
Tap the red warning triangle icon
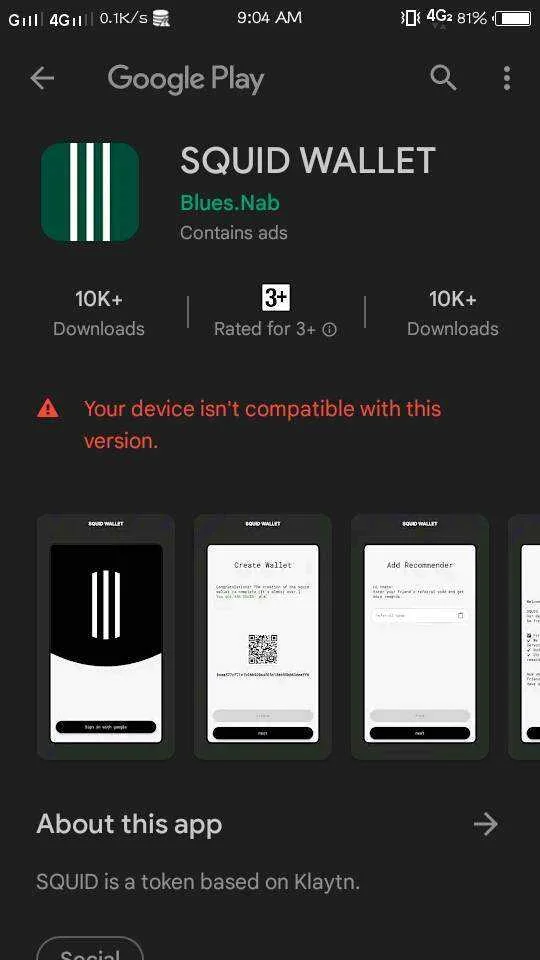point(48,408)
